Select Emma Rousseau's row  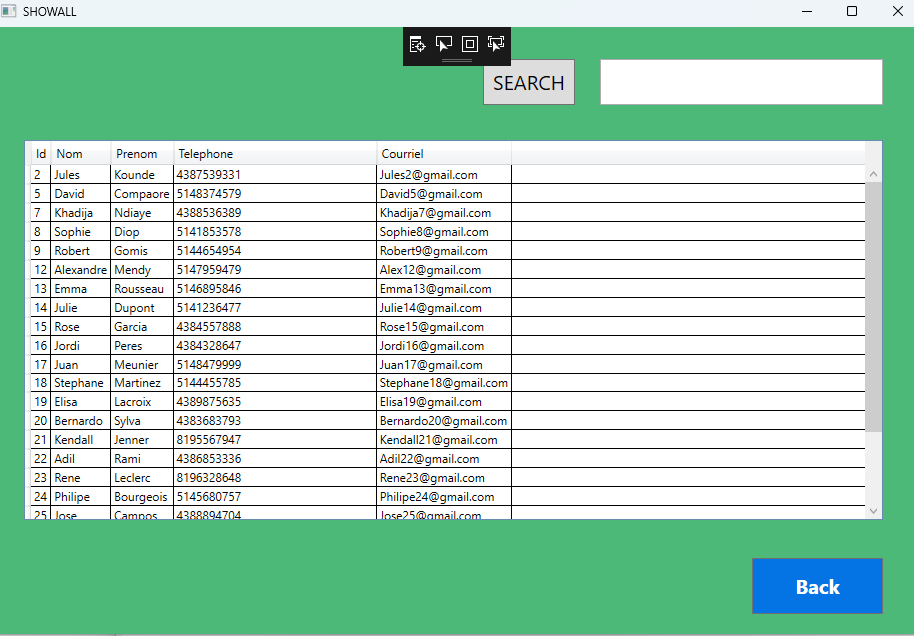(200, 288)
